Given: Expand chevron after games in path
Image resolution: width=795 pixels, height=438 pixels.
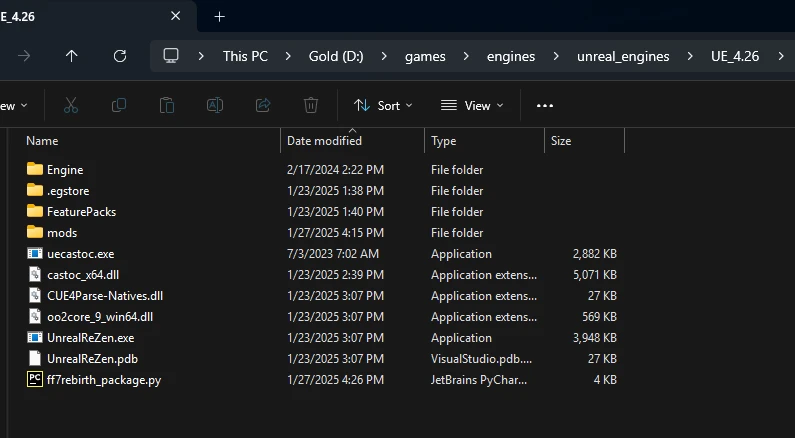Looking at the screenshot, I should [x=466, y=56].
